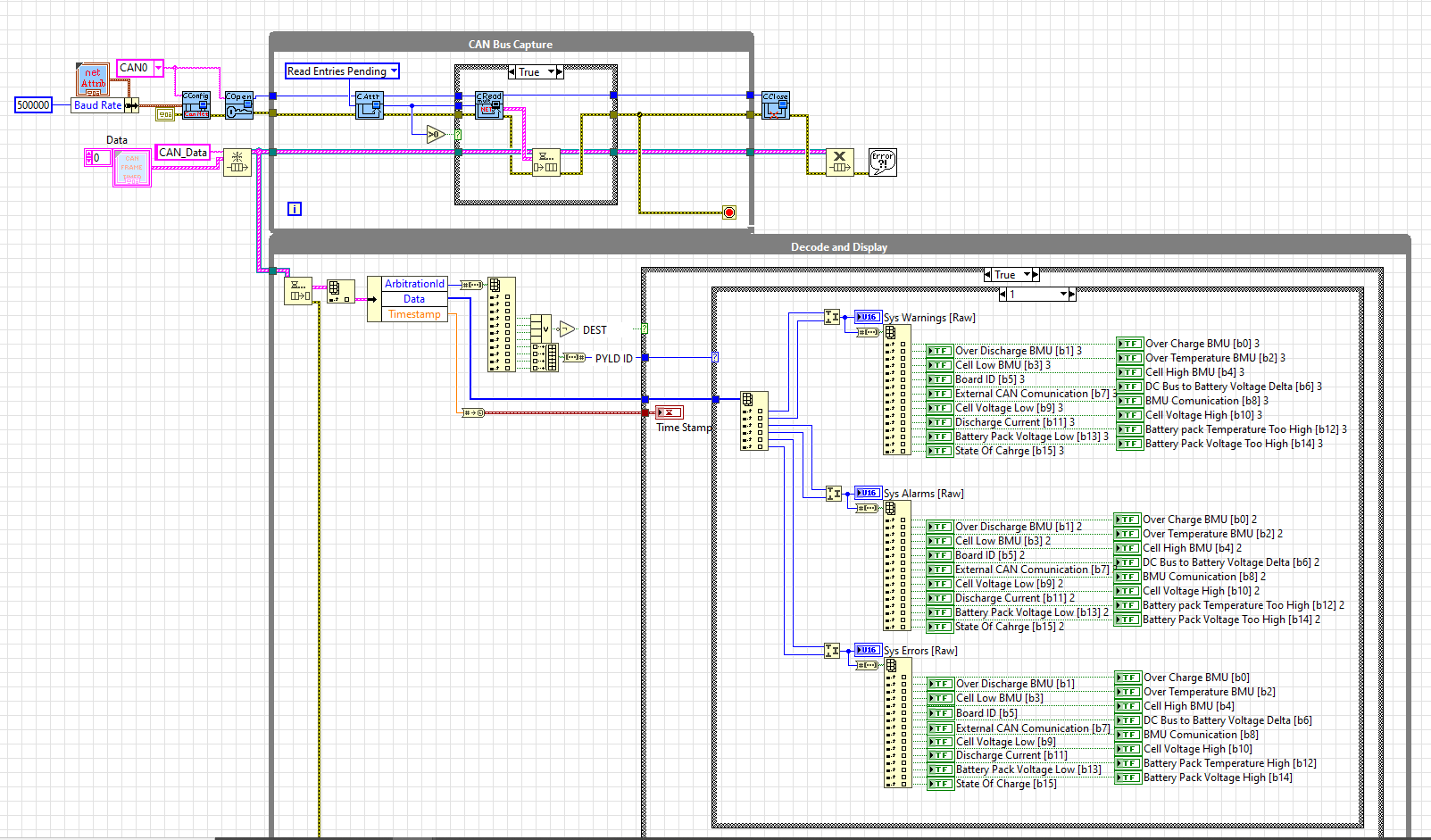Select the NOT function before DEST
1431x840 pixels.
click(x=567, y=329)
